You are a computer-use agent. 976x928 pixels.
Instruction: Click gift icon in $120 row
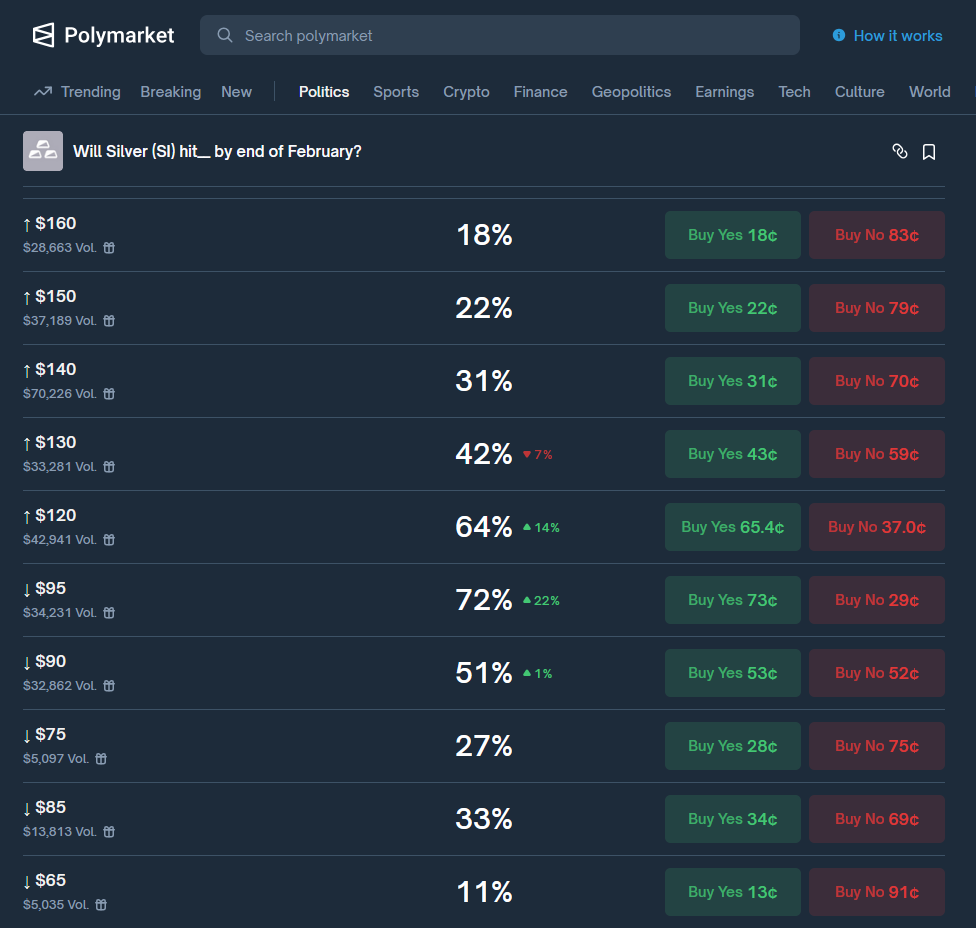[x=109, y=540]
